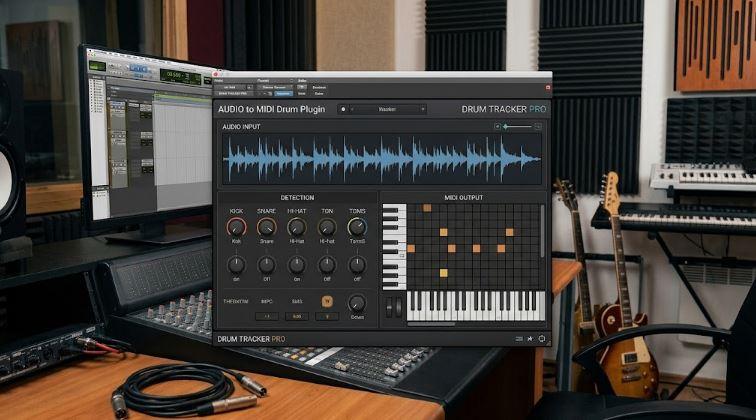This screenshot has width=756, height=420.
Task: Open the preset dropdown arrow in plugin header
Action: [x=422, y=109]
